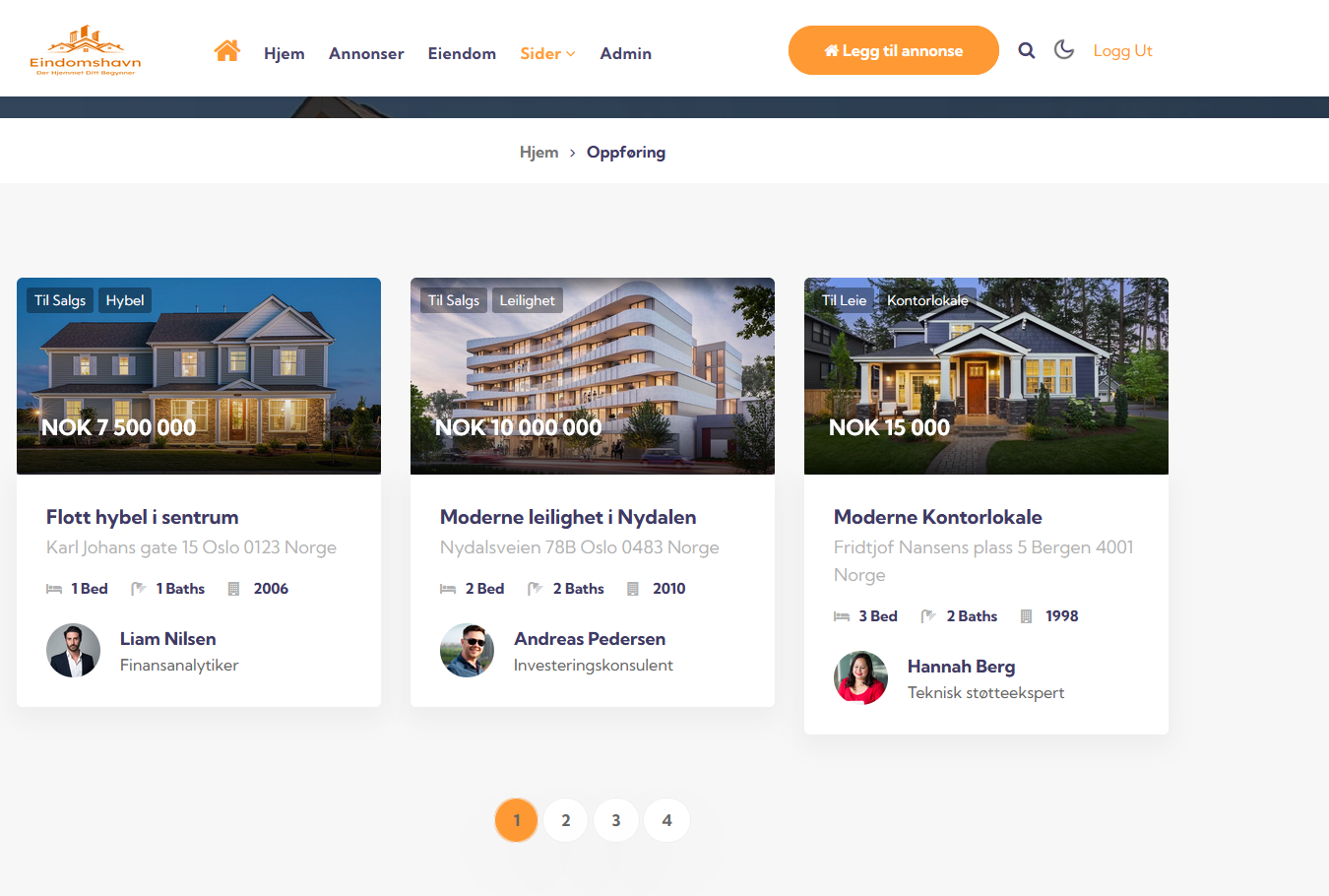Screen dimensions: 1329x896
Task: Go to the Eiendom menu item
Action: pyautogui.click(x=462, y=53)
